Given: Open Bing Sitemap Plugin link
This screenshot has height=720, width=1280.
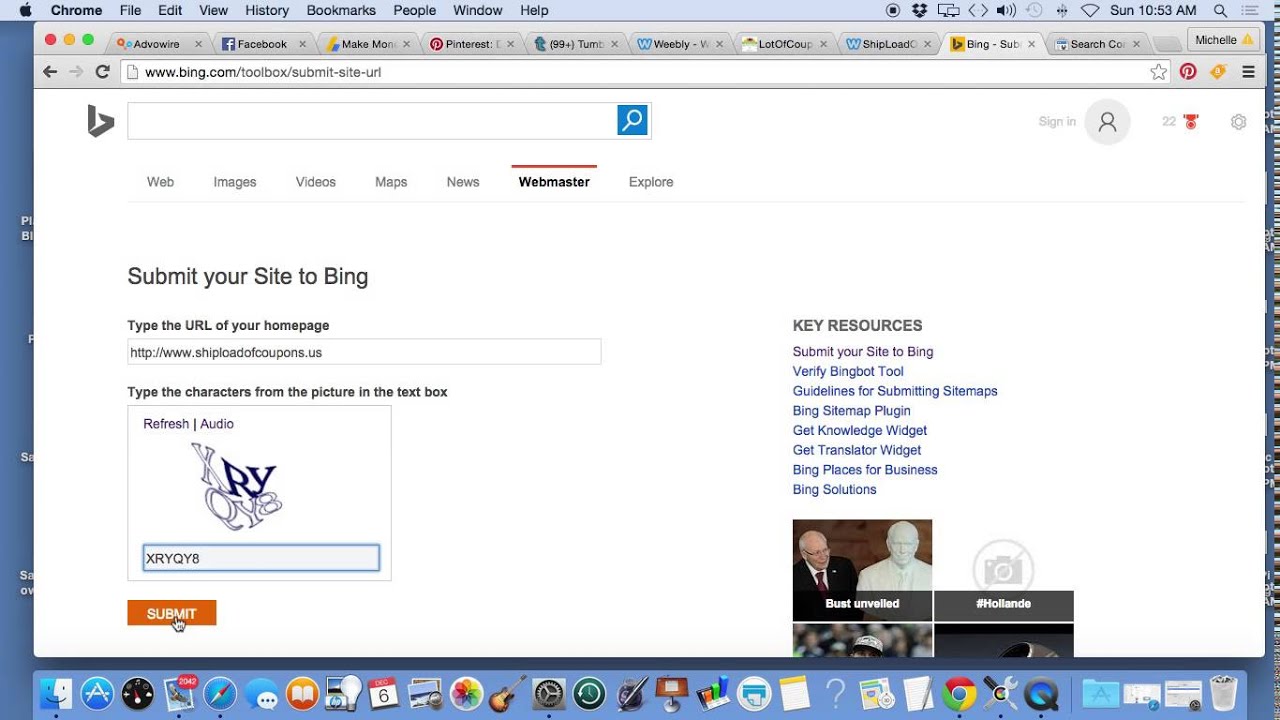Looking at the screenshot, I should pos(852,411).
